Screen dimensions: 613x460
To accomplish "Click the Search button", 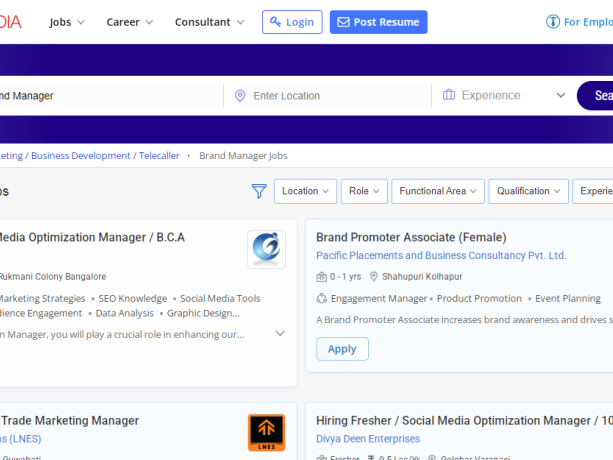I will pos(595,96).
